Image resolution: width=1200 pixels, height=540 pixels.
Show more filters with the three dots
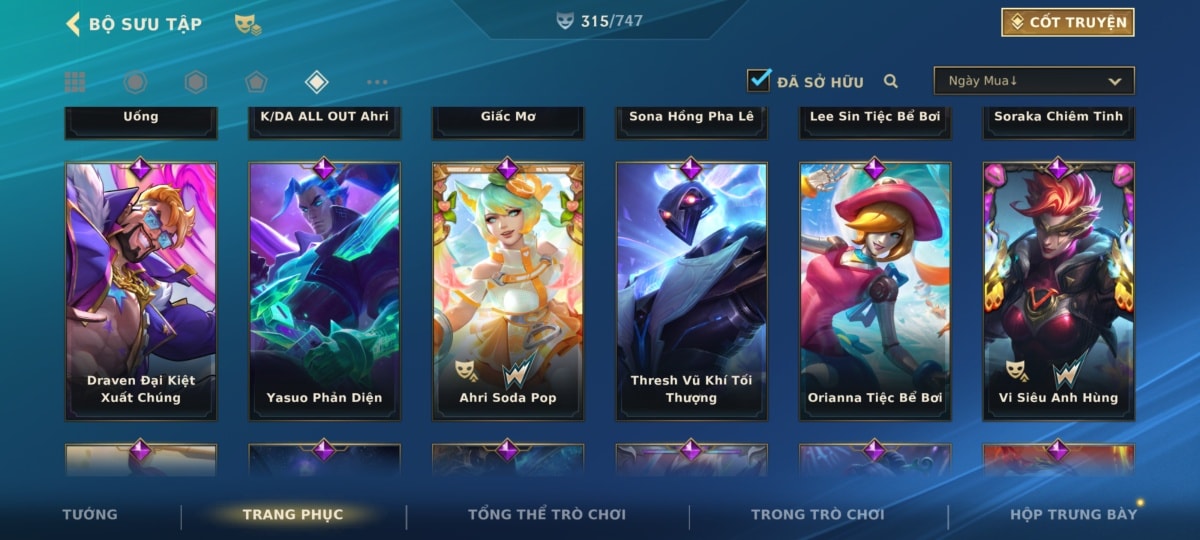tap(377, 82)
